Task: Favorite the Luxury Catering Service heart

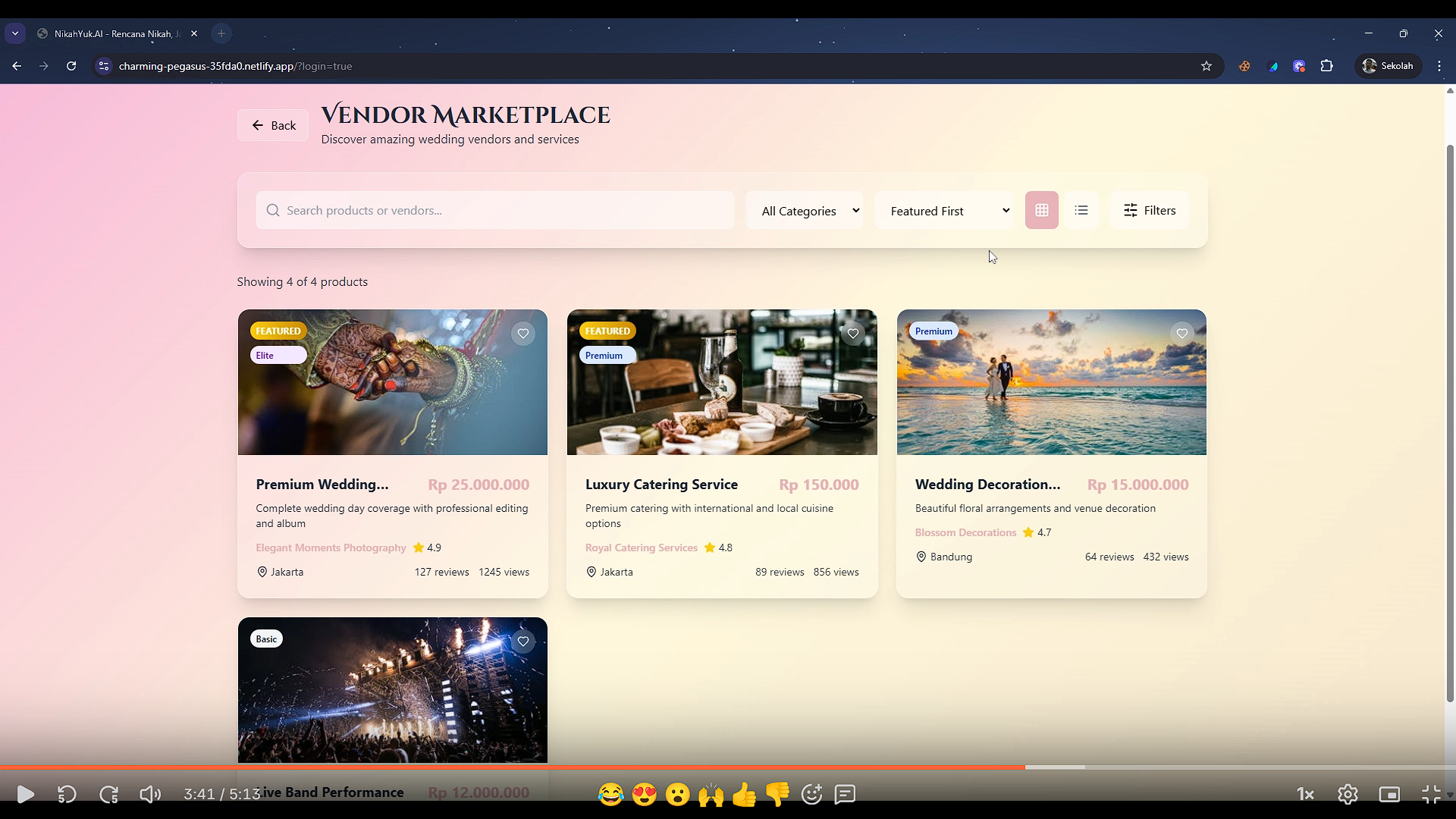Action: click(x=853, y=334)
